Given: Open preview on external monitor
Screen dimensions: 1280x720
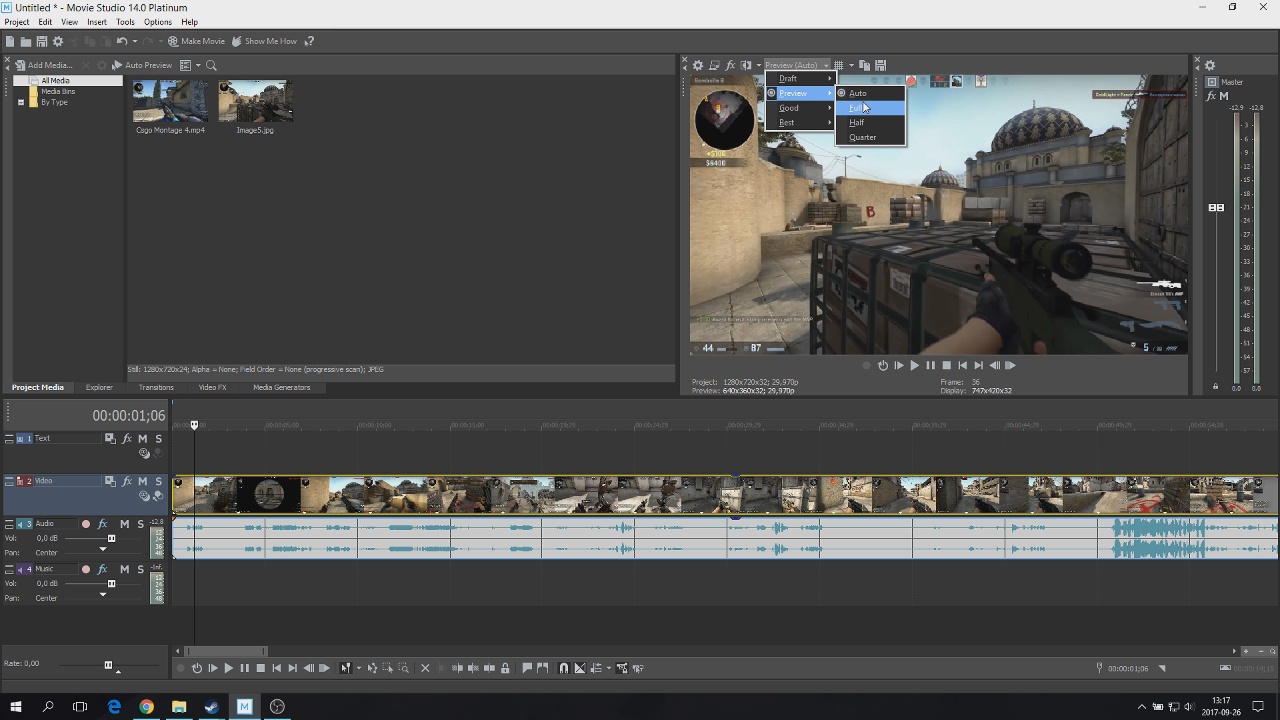Looking at the screenshot, I should click(714, 65).
